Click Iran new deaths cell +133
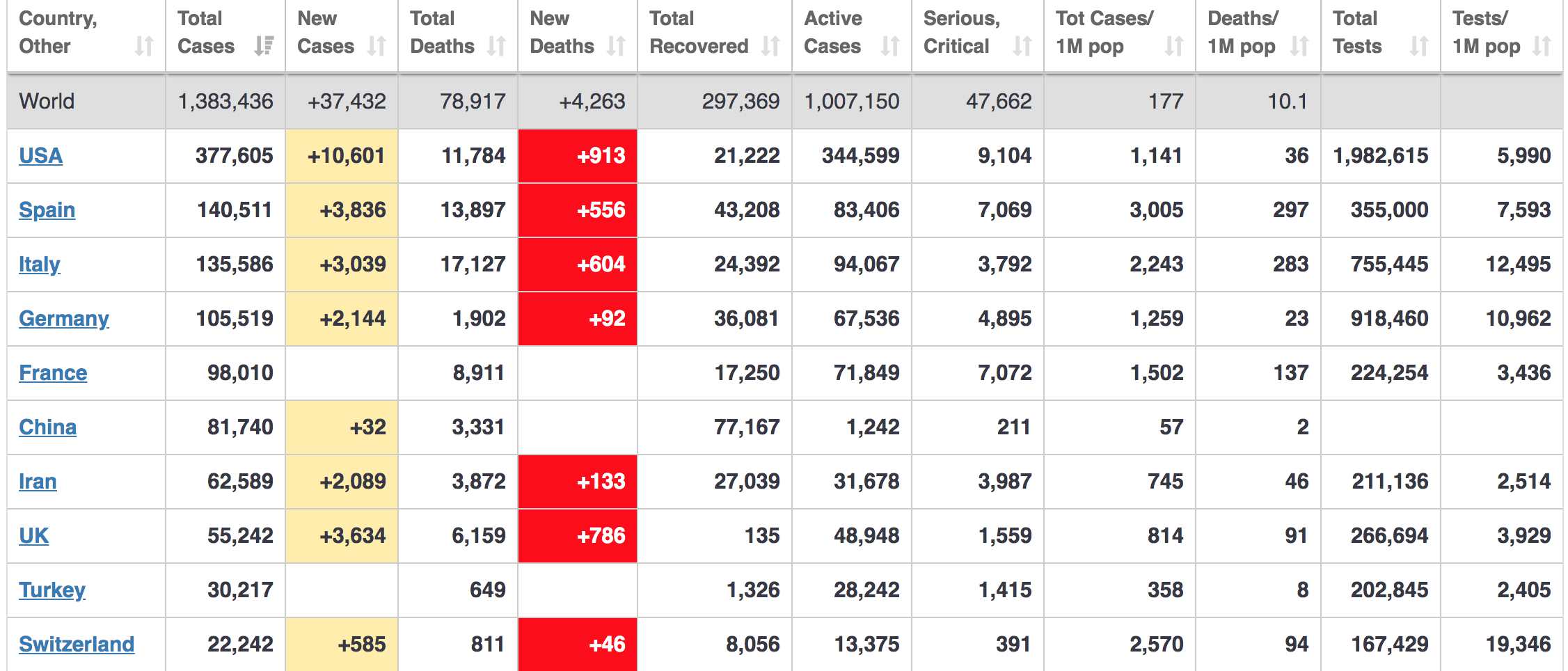Viewport: 1568px width, 671px height. point(578,481)
